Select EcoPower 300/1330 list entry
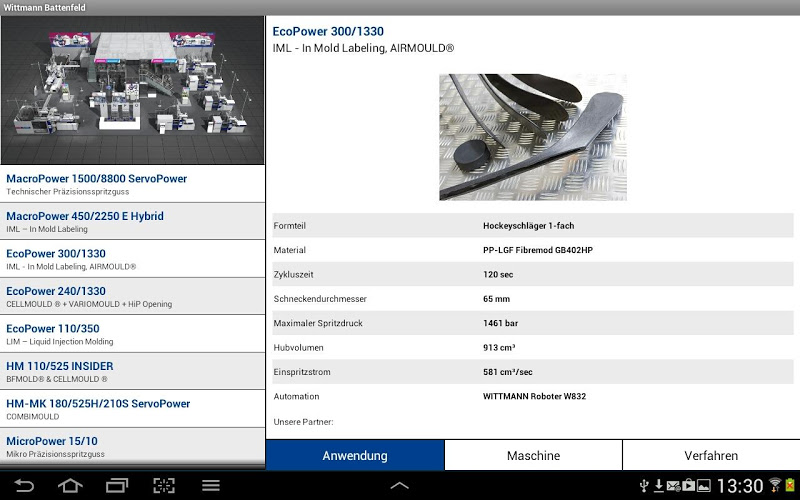This screenshot has width=800, height=500. click(x=133, y=259)
